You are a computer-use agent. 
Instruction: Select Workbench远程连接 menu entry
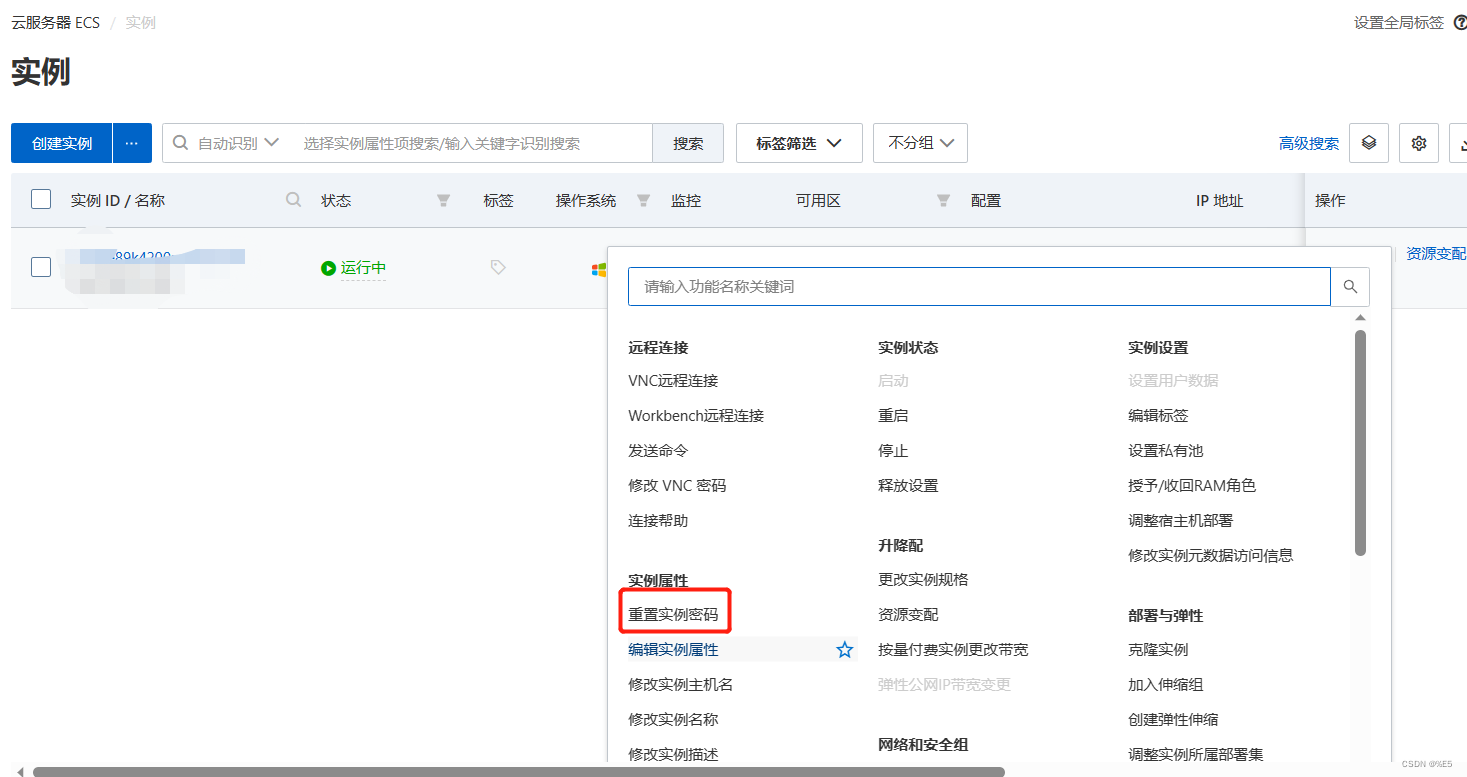(696, 416)
